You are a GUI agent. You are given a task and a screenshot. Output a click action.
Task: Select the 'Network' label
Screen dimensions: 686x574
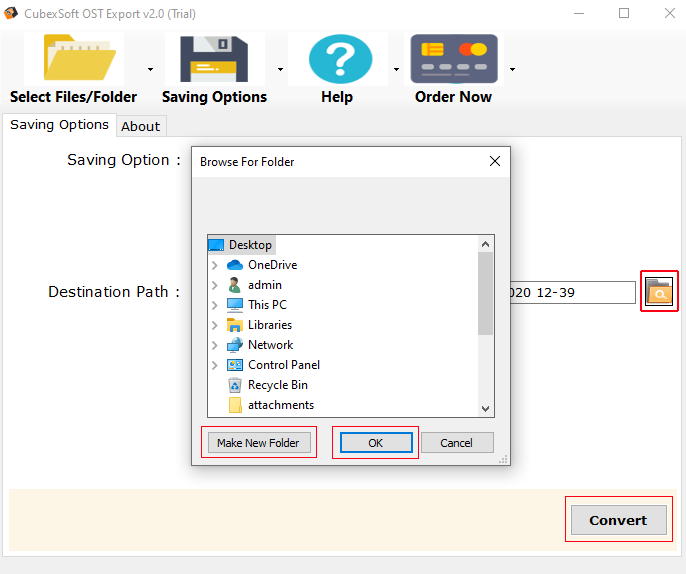click(x=270, y=345)
